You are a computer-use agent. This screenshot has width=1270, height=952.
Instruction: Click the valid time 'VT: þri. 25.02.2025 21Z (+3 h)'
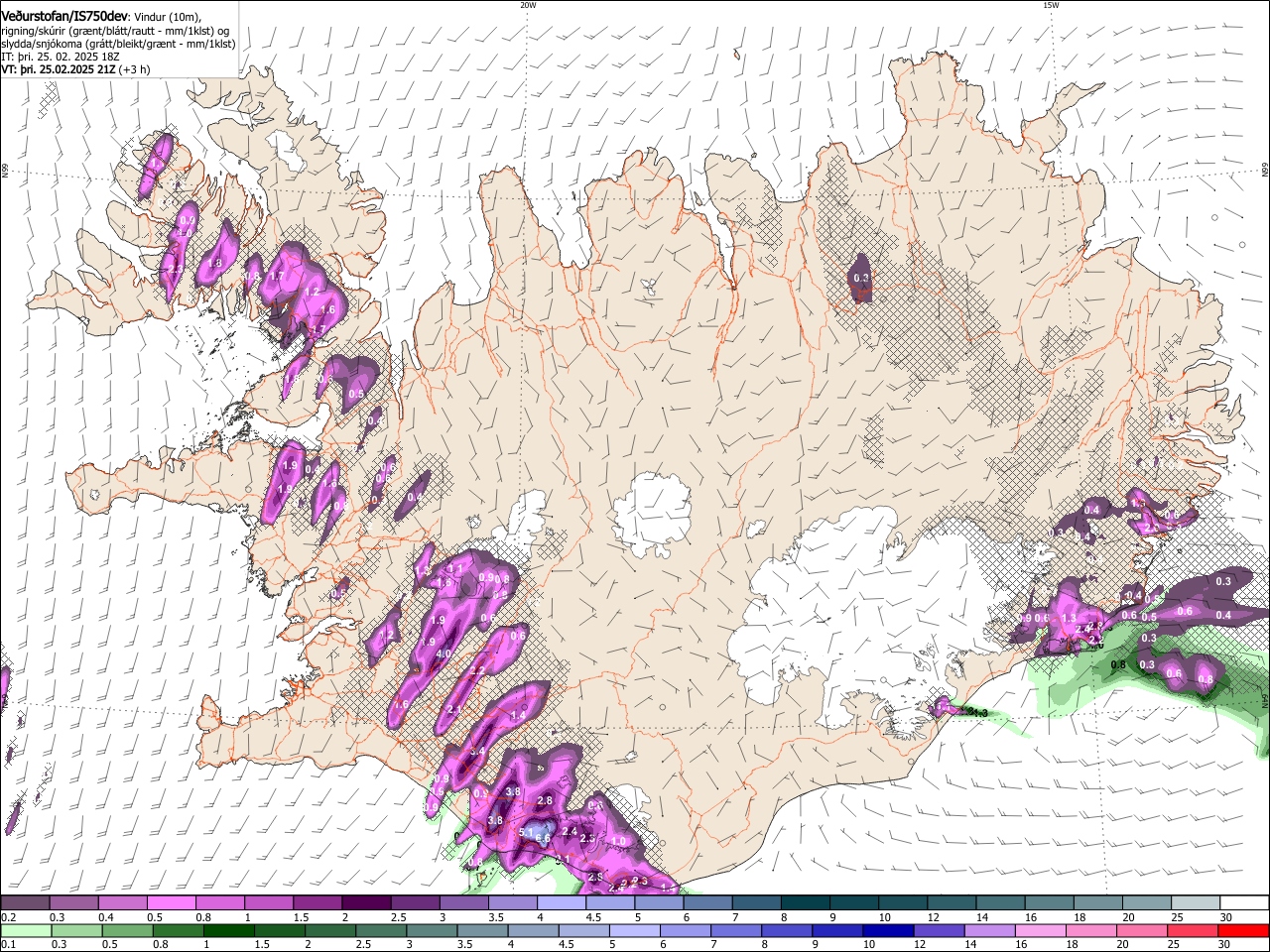[75, 69]
